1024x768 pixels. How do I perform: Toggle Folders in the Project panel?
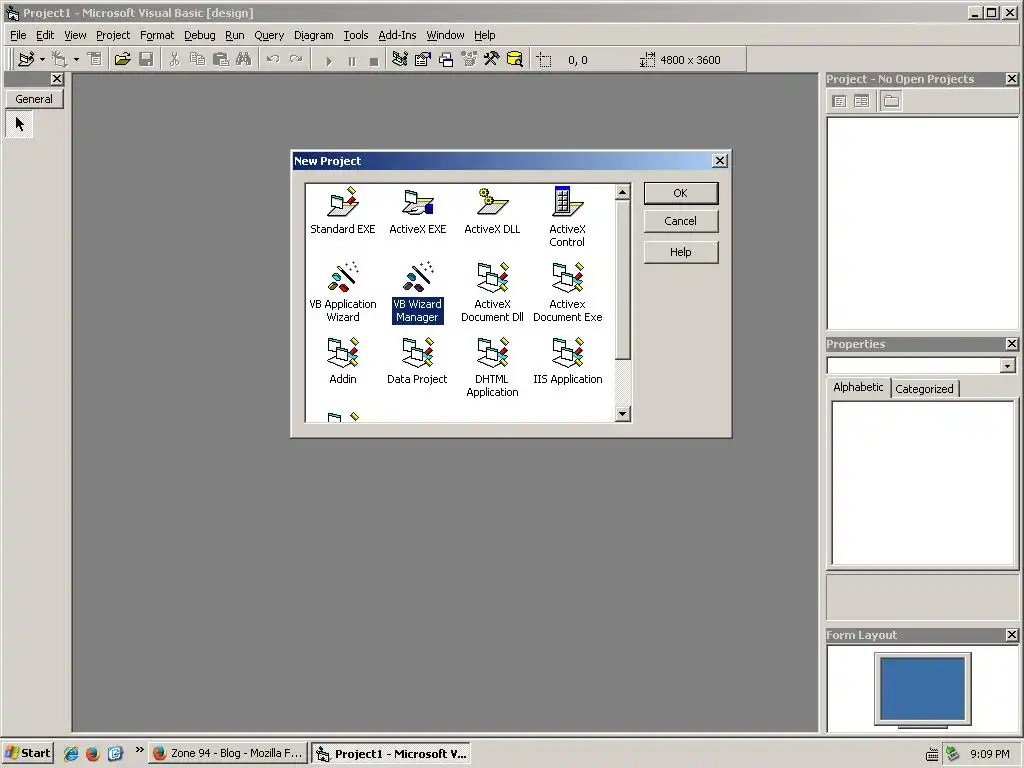tap(891, 101)
